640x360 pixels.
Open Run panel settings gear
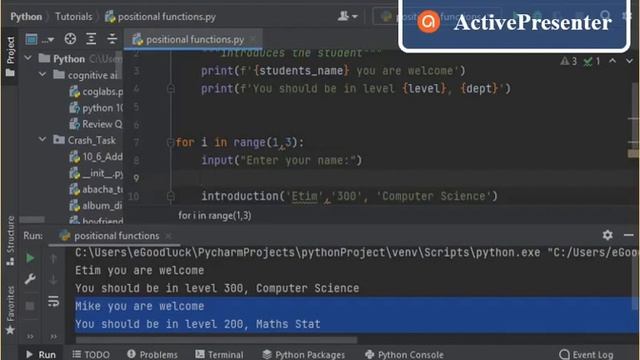click(607, 235)
